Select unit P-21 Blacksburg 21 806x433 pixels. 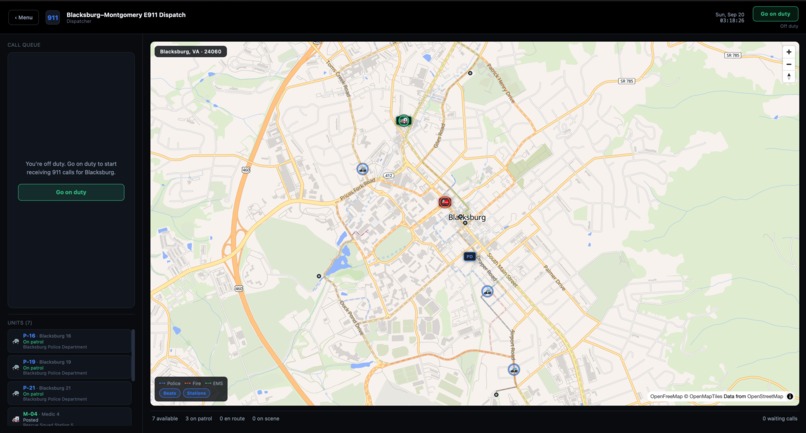coord(69,393)
